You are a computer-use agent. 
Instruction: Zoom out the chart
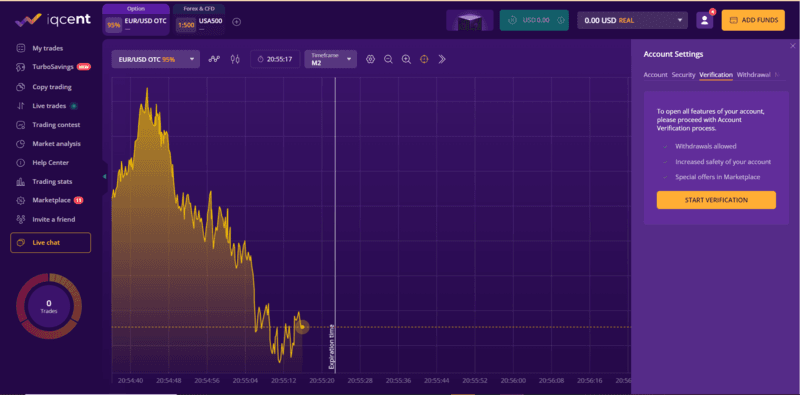tap(388, 59)
